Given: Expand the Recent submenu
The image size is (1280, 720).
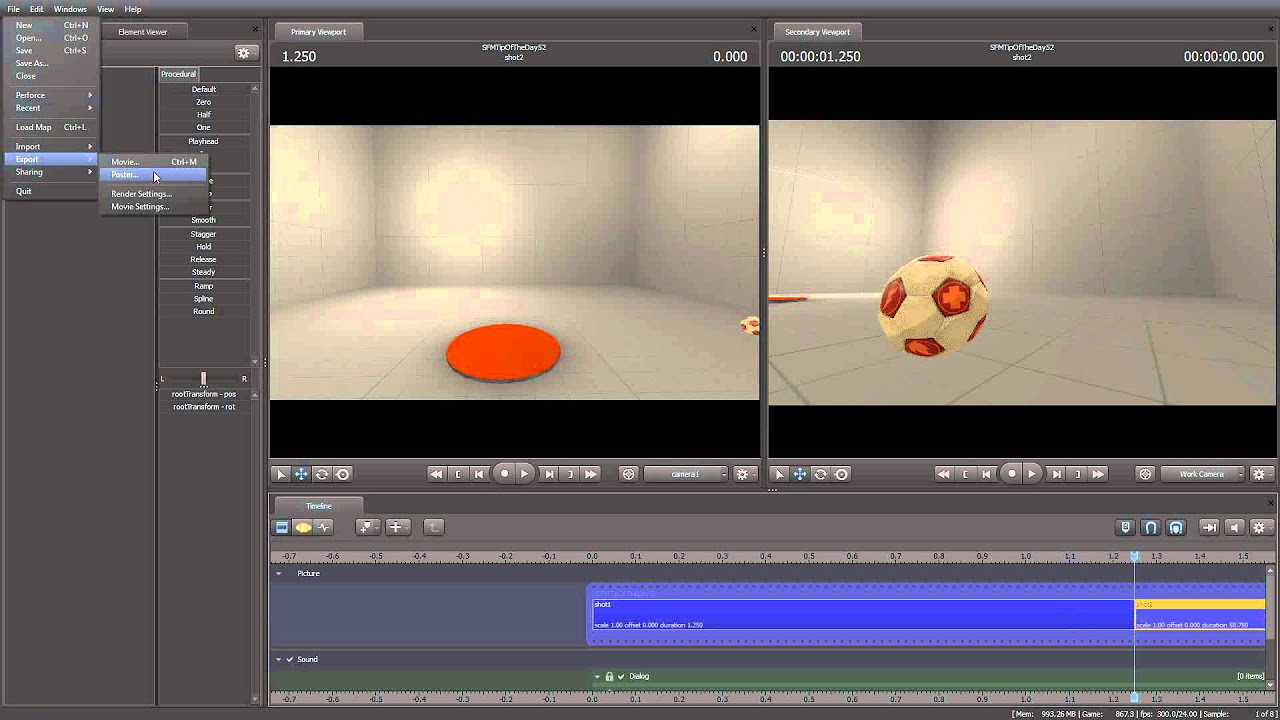Looking at the screenshot, I should click(50, 108).
